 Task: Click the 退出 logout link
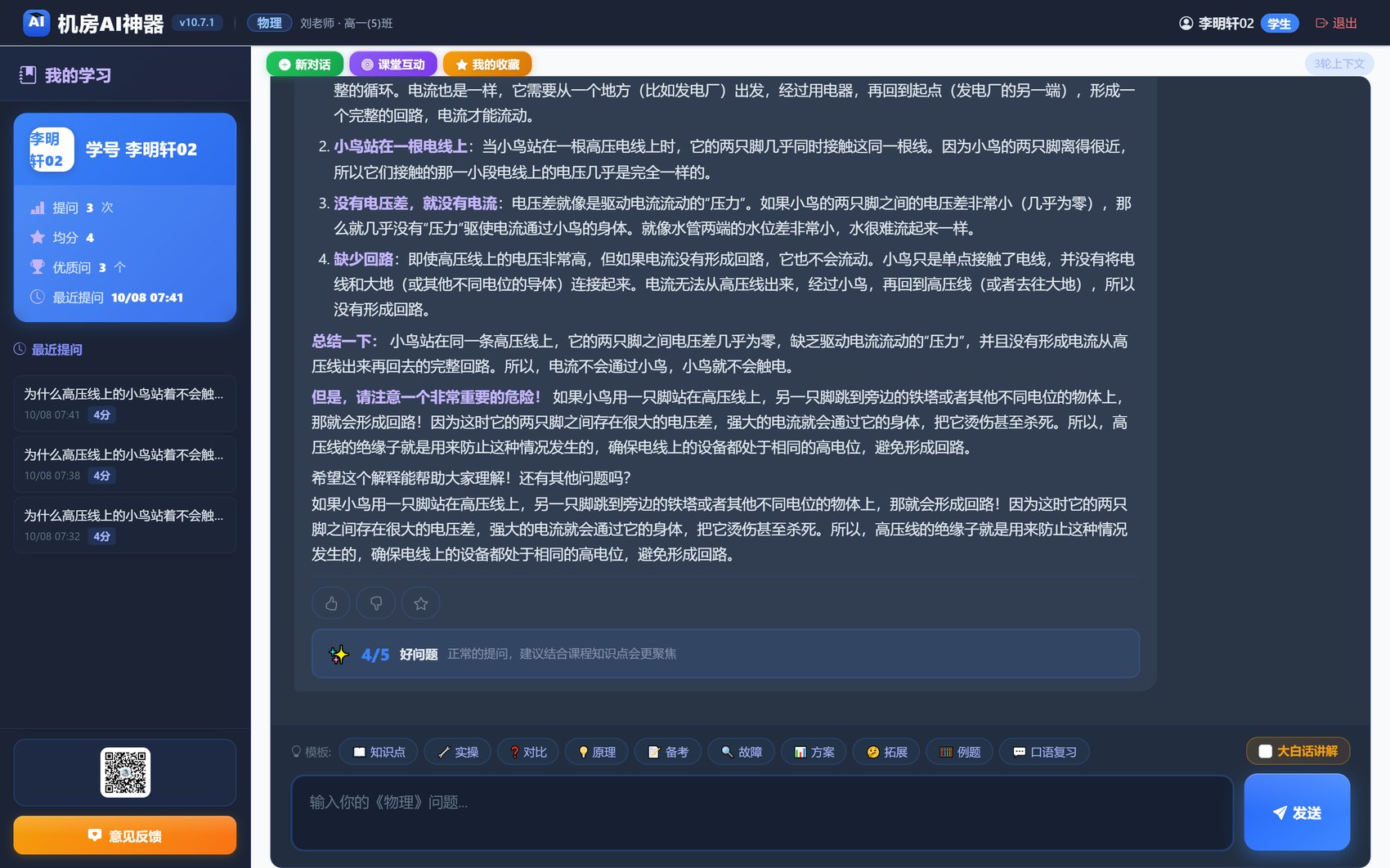pyautogui.click(x=1336, y=23)
